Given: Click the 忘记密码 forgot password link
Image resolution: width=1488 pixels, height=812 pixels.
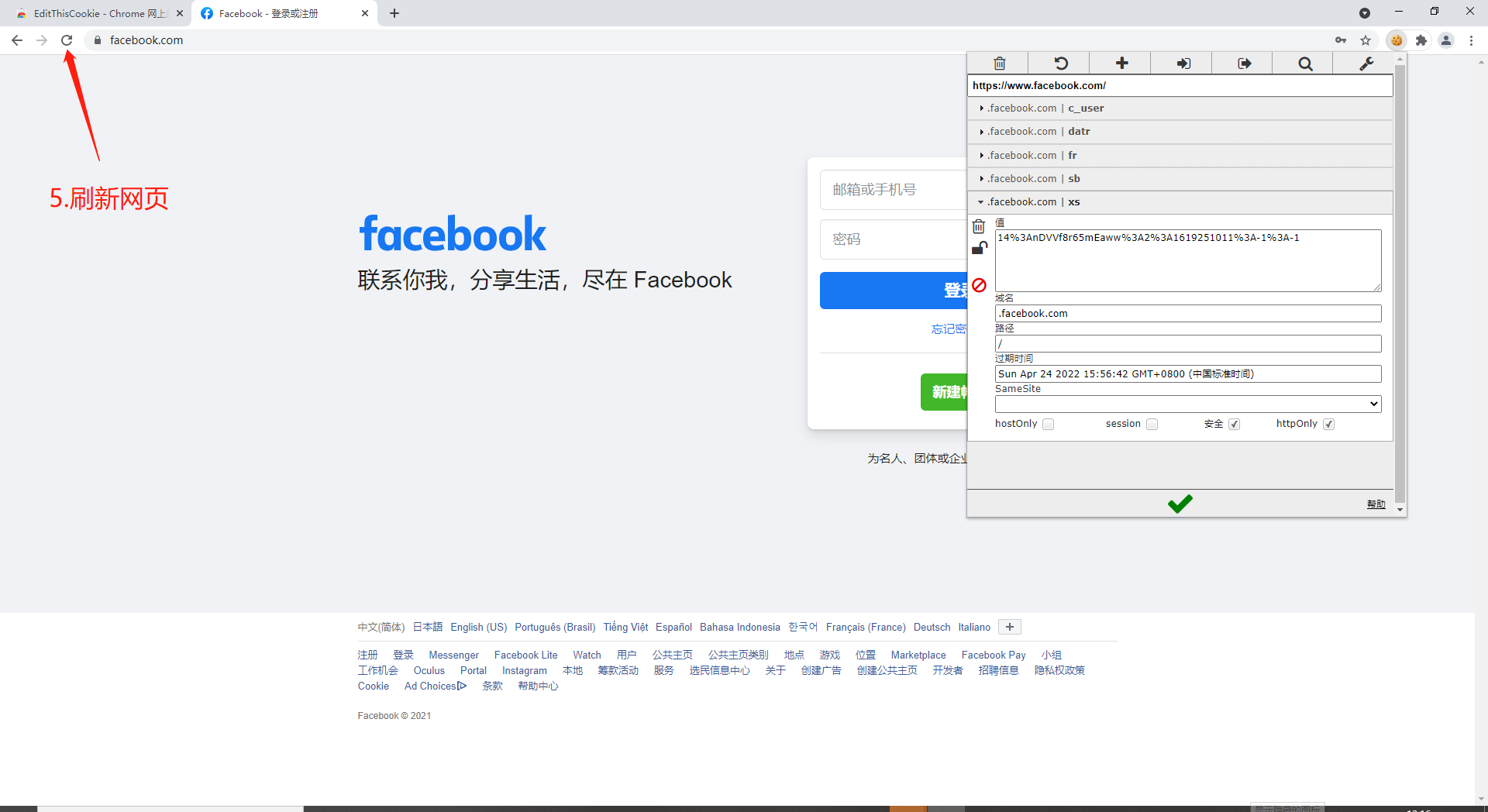Looking at the screenshot, I should (x=949, y=329).
